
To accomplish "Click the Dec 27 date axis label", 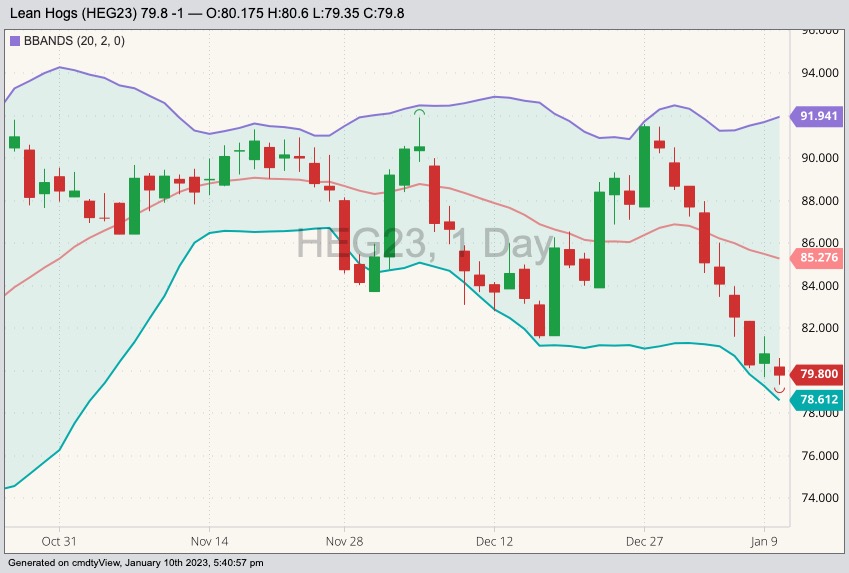I will [644, 541].
